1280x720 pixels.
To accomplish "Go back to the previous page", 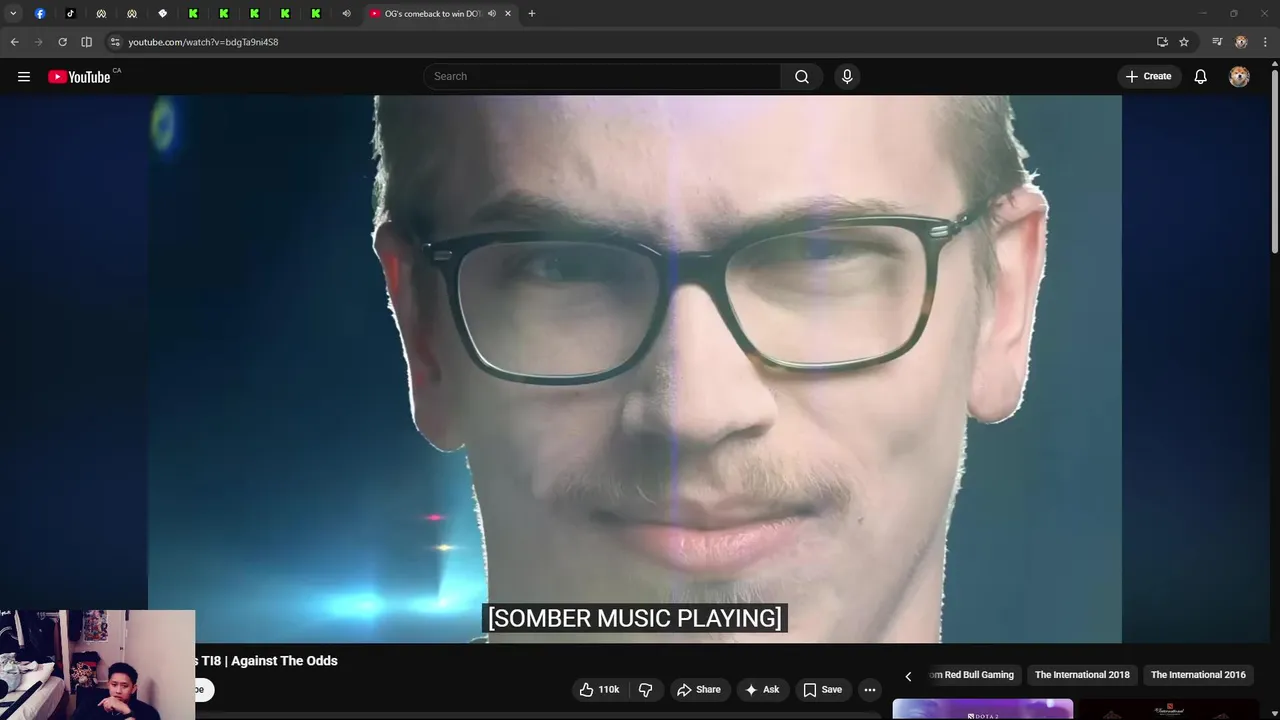I will click(15, 42).
